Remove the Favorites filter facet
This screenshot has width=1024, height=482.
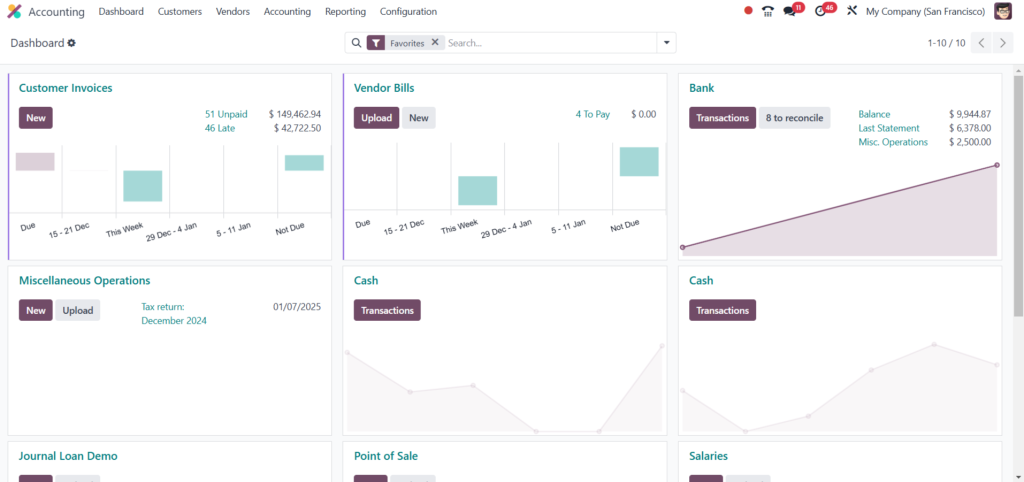[x=435, y=42]
